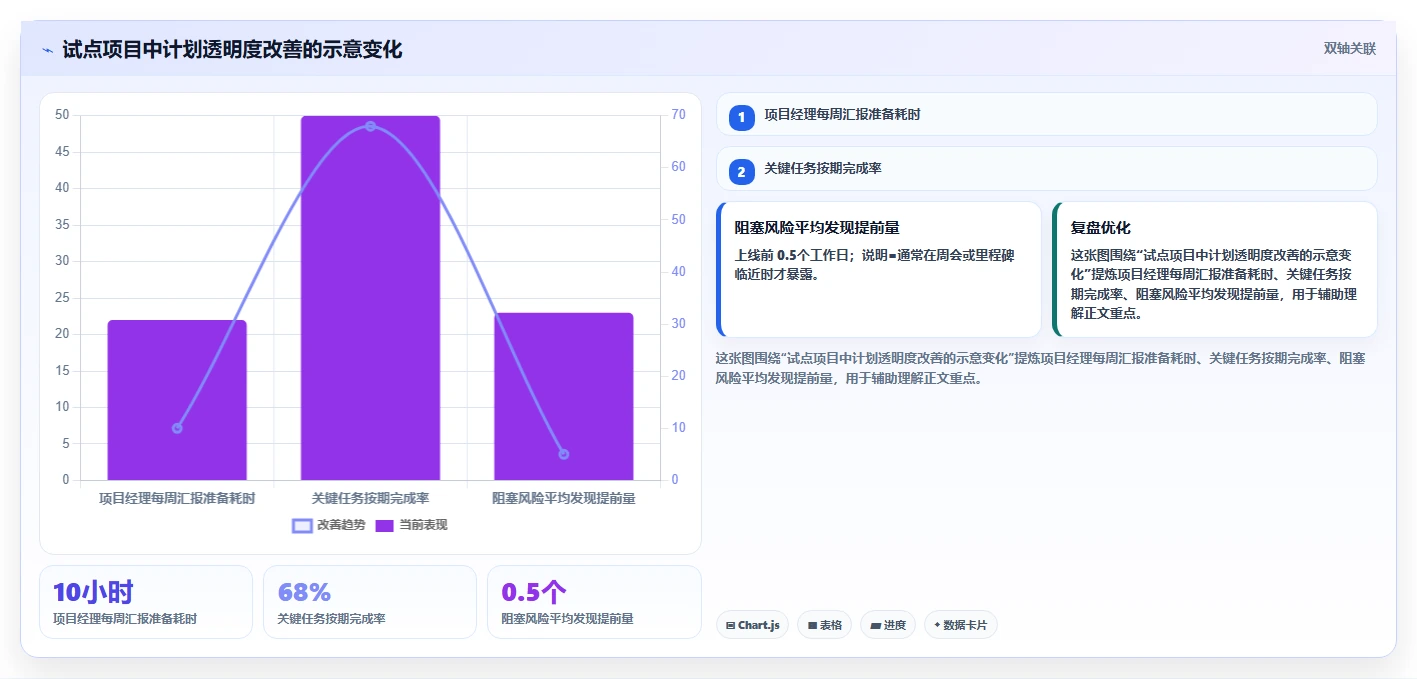Open the 复盘优化 card
Image resolution: width=1417 pixels, height=679 pixels.
pos(1215,270)
